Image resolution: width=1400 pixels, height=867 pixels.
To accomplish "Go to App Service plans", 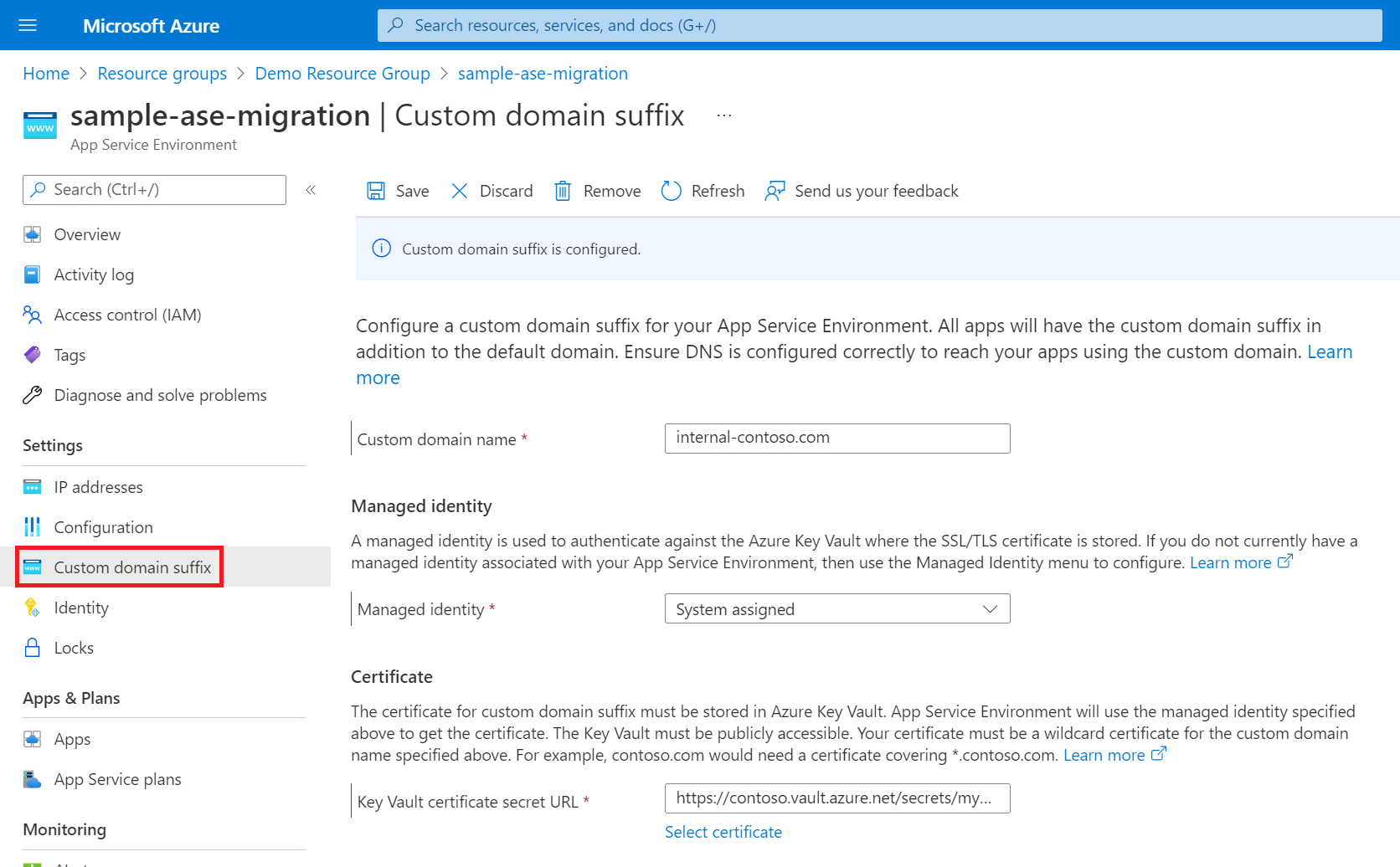I will pos(117,779).
